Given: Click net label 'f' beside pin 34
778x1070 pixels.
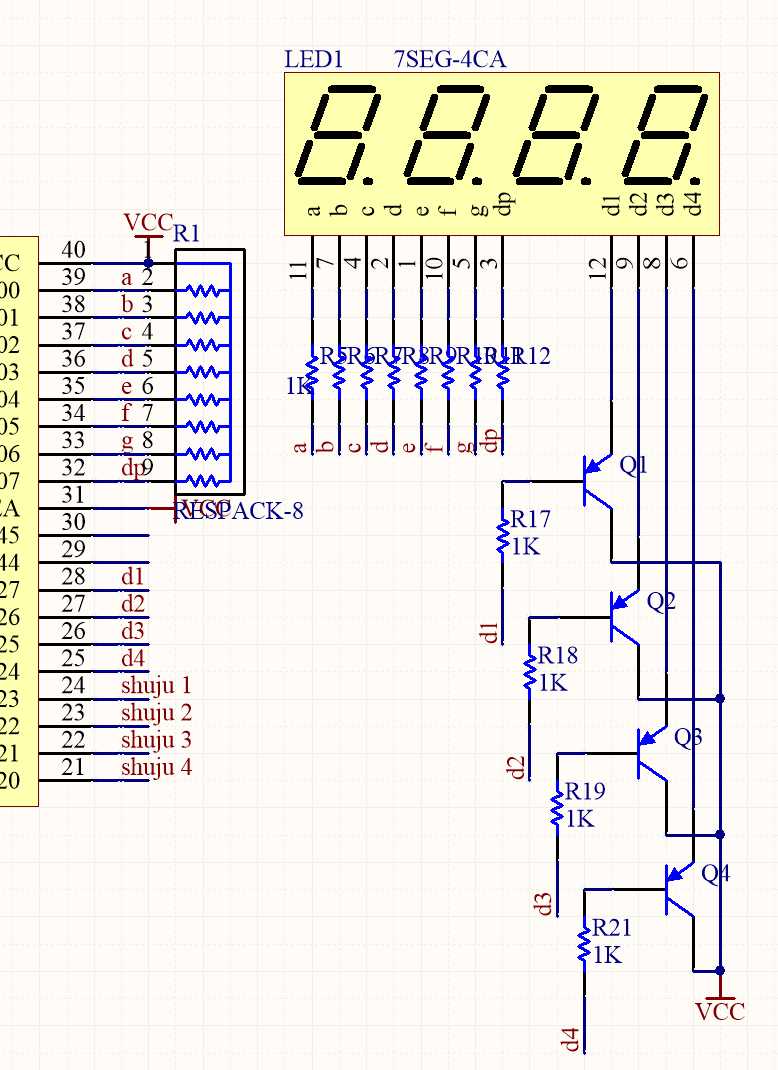Looking at the screenshot, I should 126,412.
